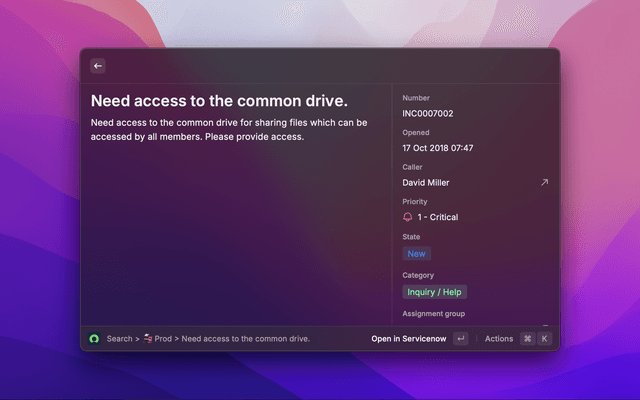
Task: Click the external link arrow beside David Miller
Action: tap(544, 183)
